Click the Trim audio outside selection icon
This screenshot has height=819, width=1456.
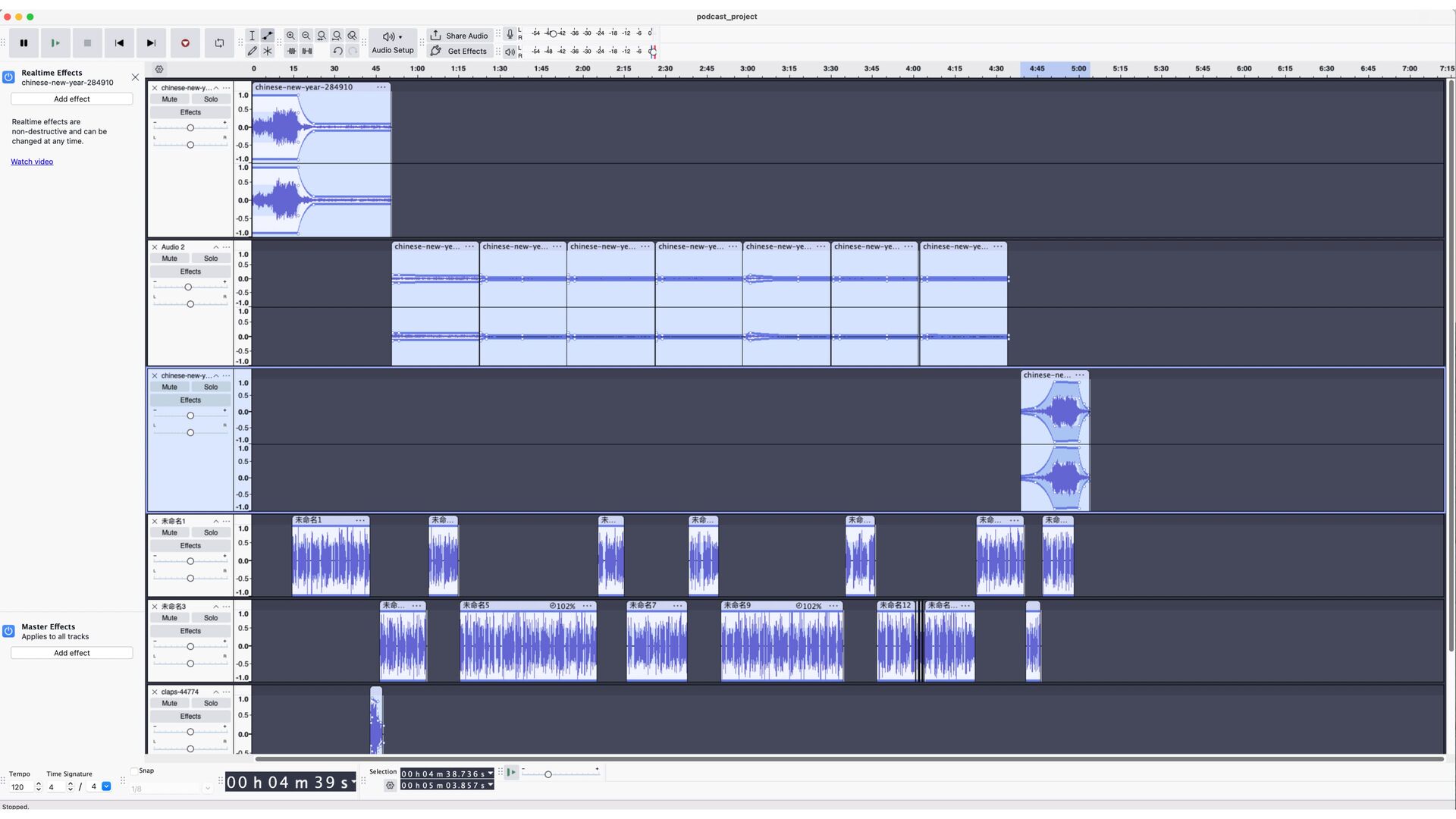291,51
